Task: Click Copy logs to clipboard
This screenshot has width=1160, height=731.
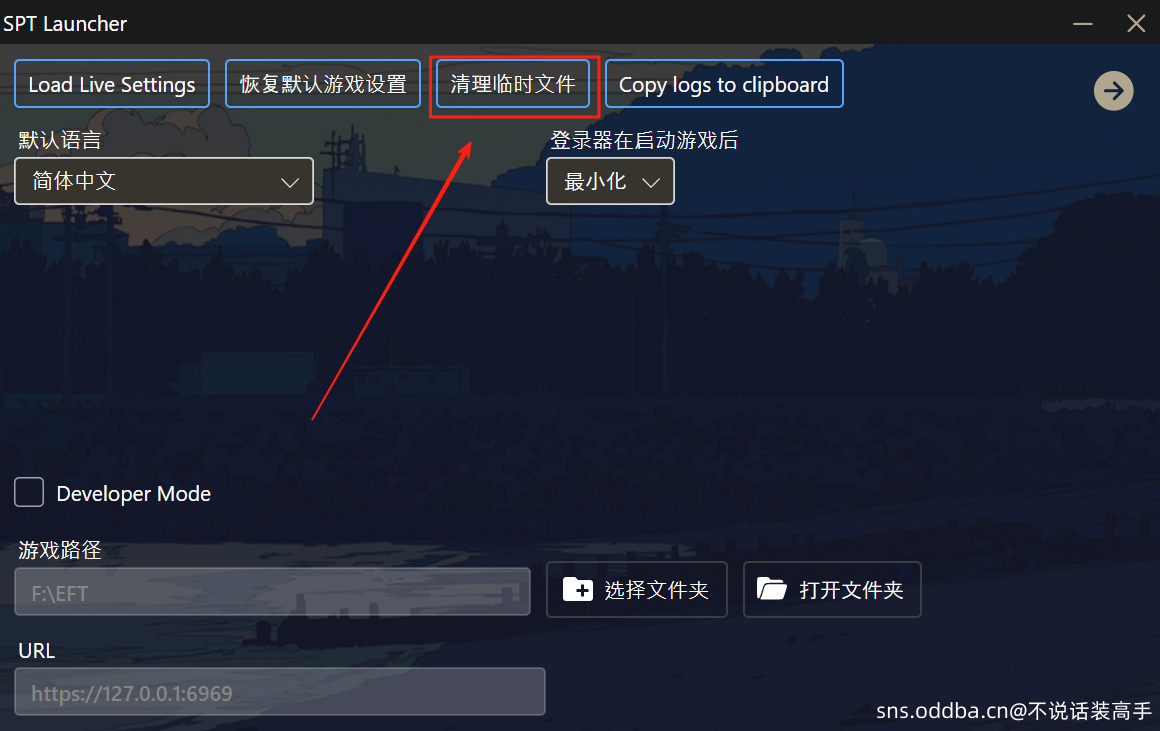Action: point(724,84)
